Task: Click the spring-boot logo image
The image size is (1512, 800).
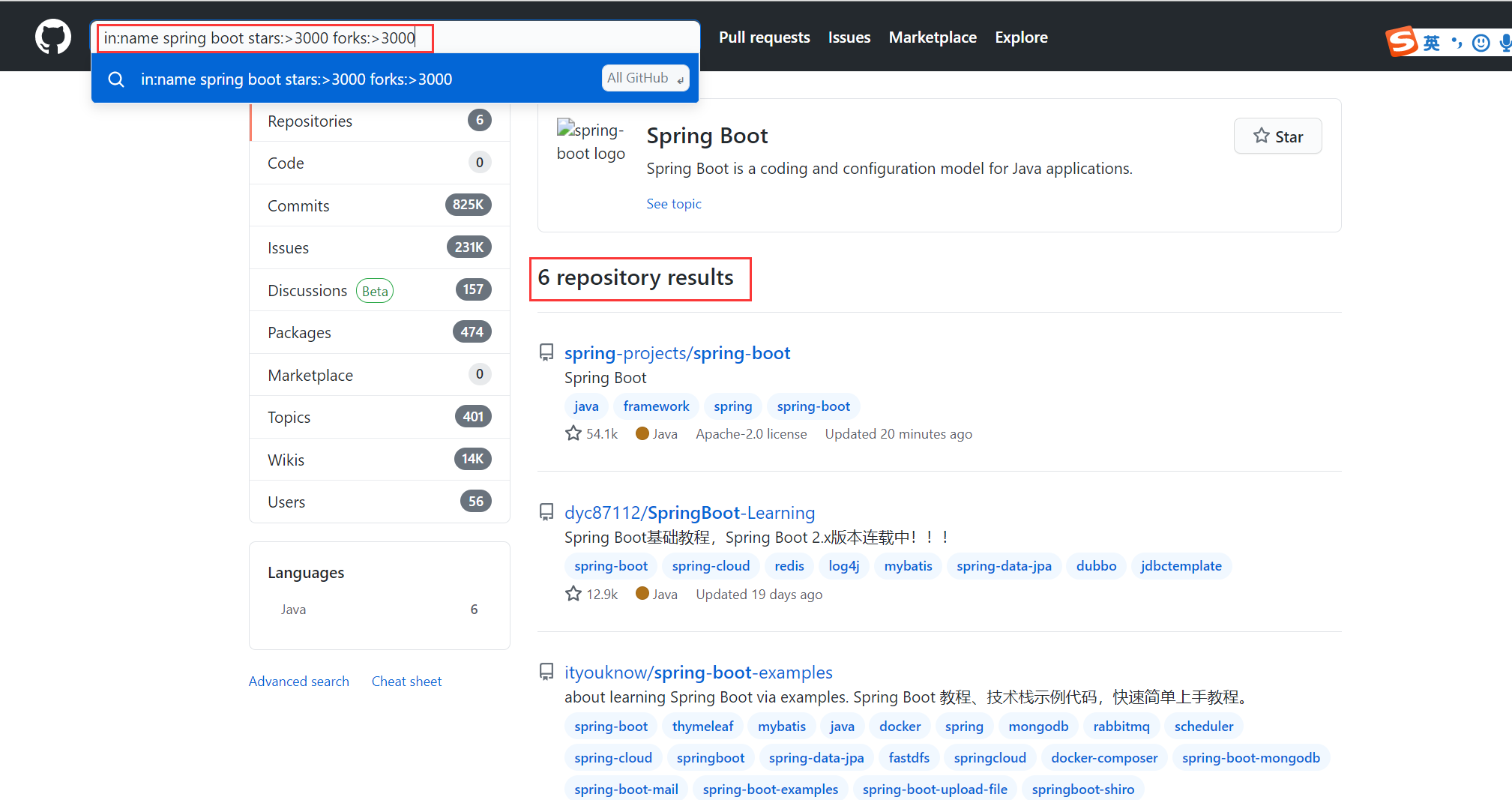Action: tap(591, 141)
